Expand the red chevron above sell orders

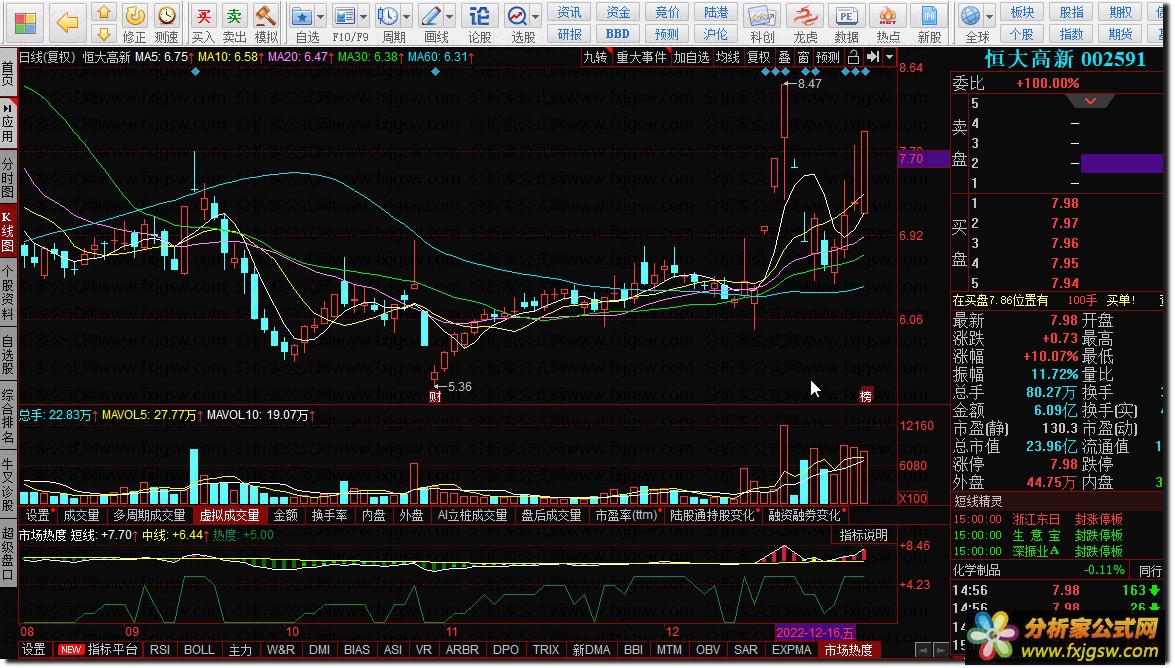[1090, 100]
